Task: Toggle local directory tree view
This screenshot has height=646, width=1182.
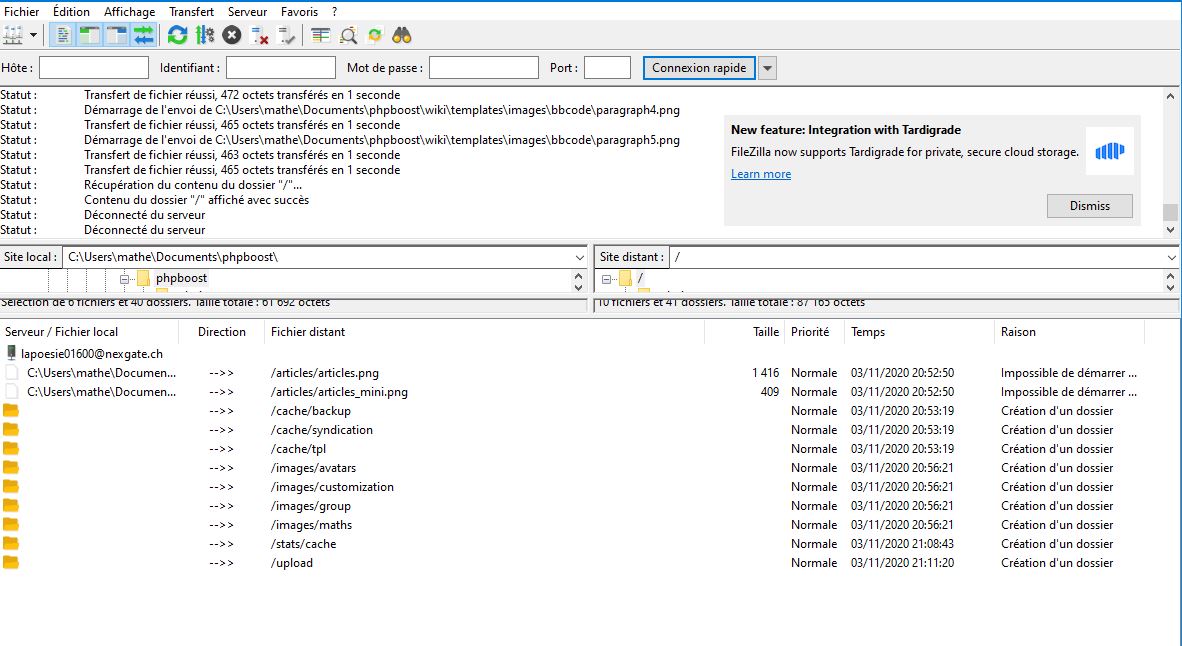Action: (x=90, y=35)
